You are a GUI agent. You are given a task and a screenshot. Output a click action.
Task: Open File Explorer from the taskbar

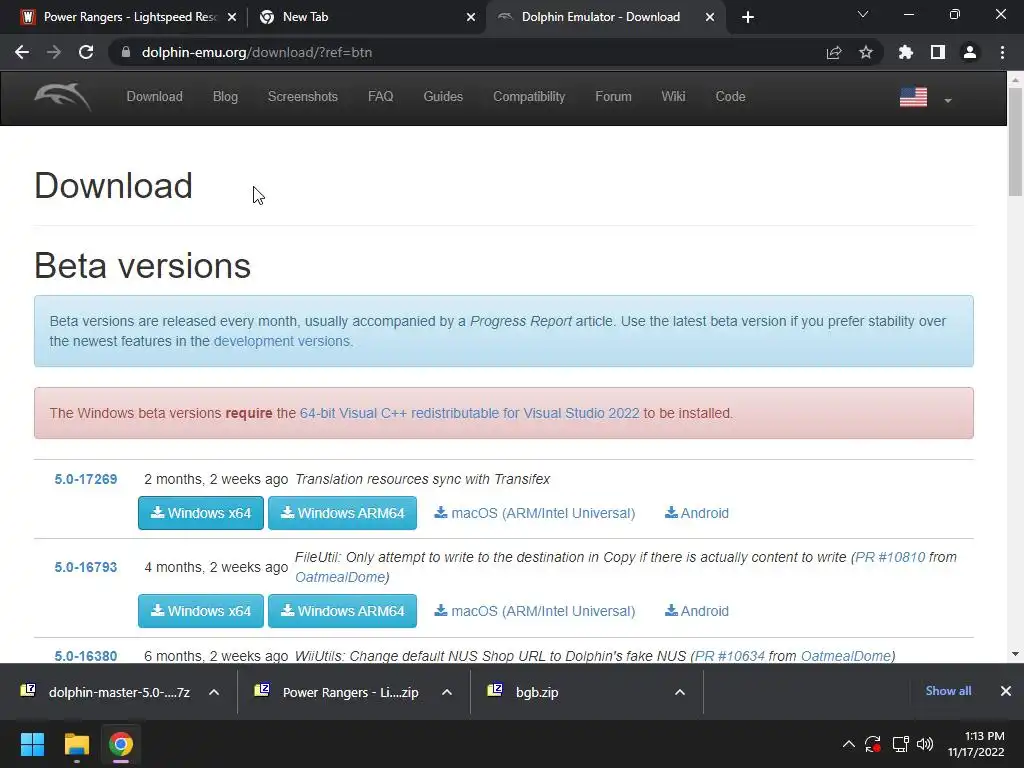(76, 744)
